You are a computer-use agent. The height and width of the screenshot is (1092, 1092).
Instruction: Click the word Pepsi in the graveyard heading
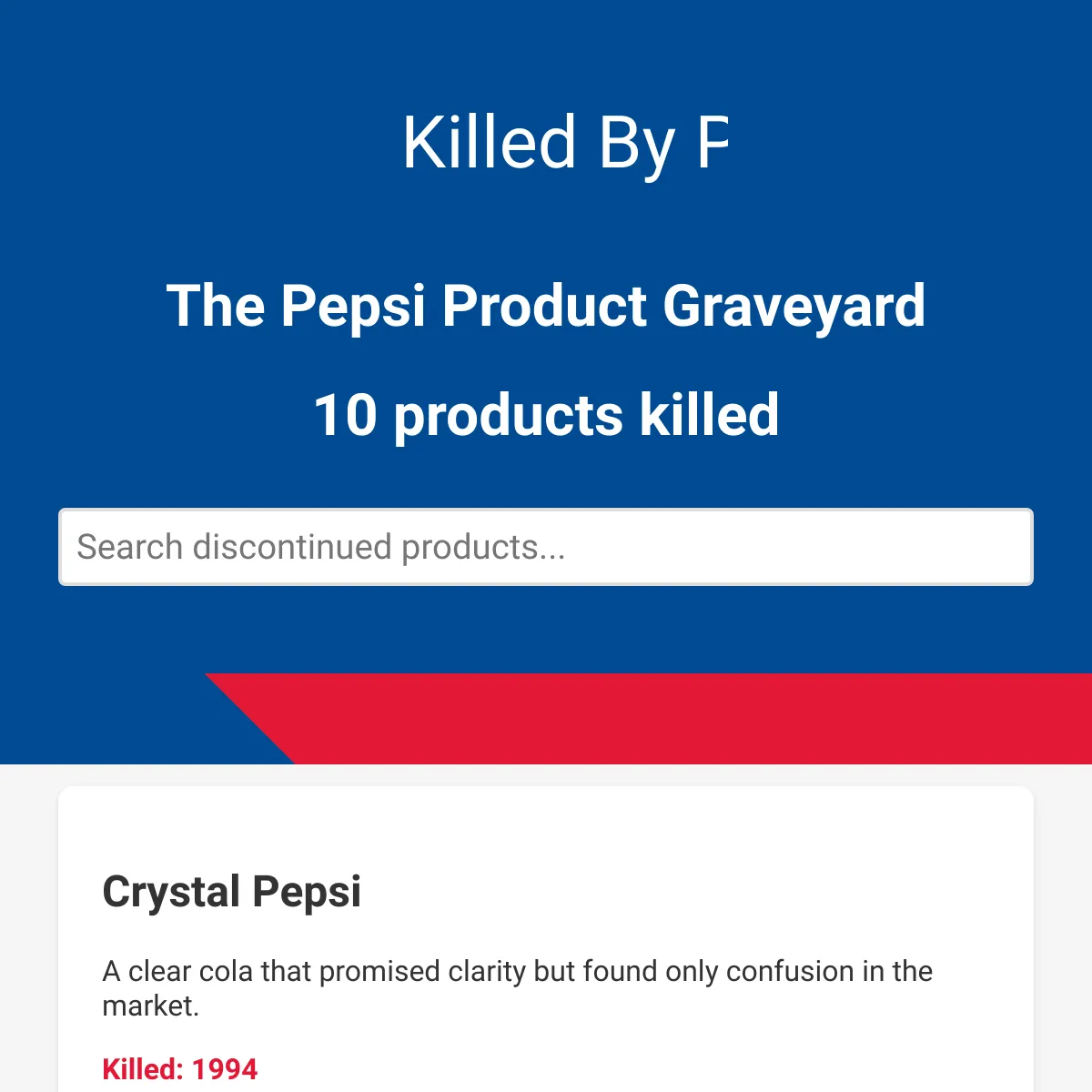tap(353, 306)
